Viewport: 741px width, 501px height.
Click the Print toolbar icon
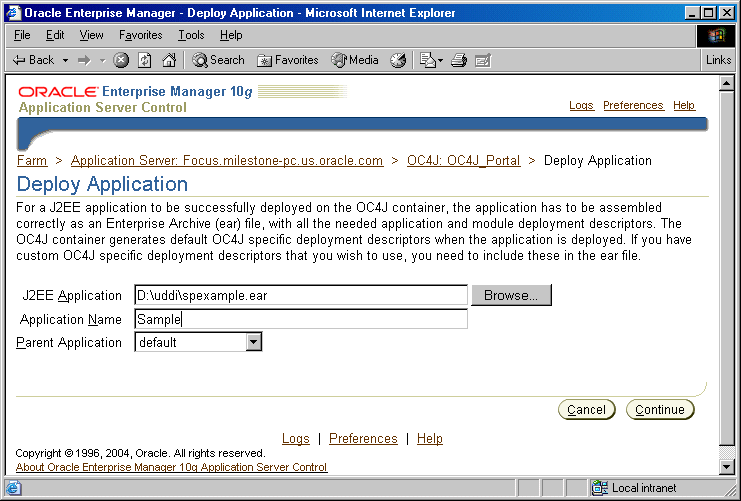pos(458,60)
